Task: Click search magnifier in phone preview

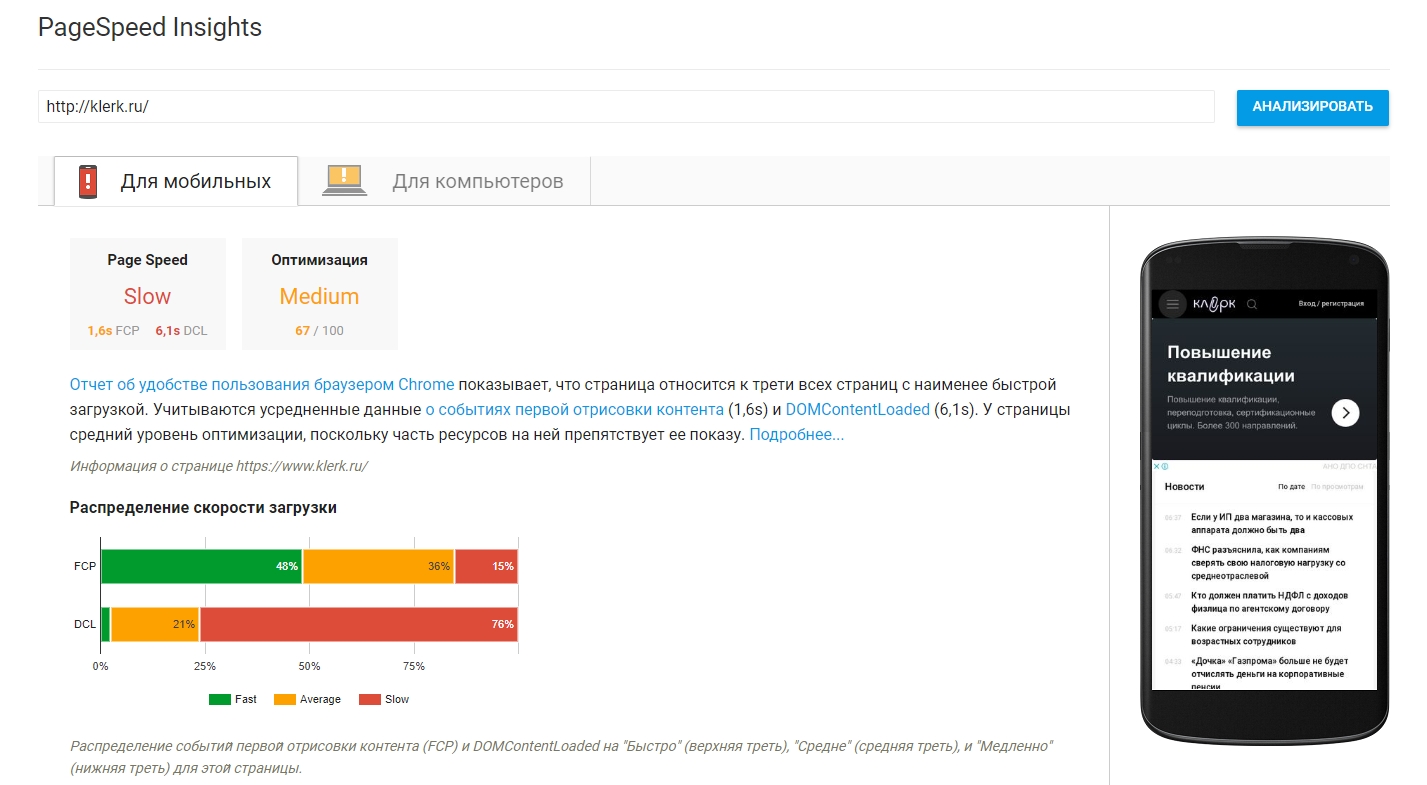Action: (1252, 304)
